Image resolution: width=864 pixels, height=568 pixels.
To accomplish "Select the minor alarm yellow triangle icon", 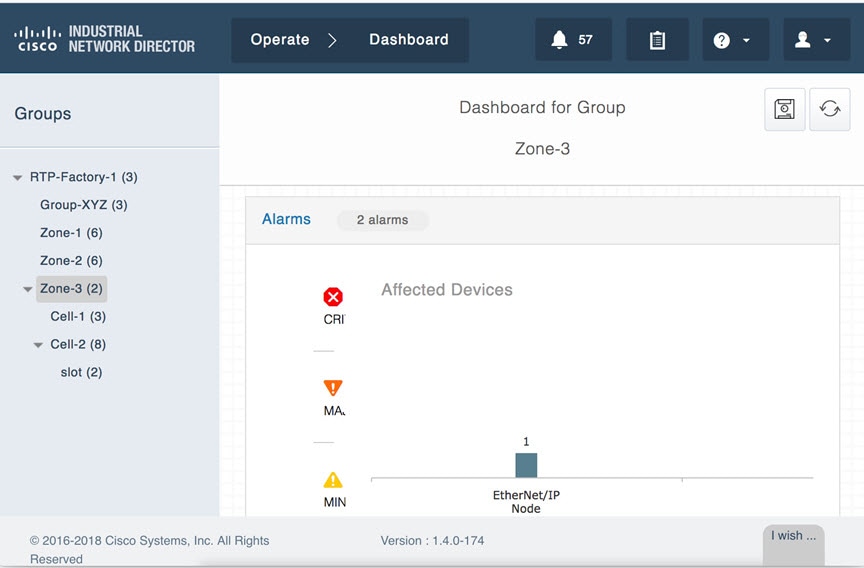I will pyautogui.click(x=333, y=480).
